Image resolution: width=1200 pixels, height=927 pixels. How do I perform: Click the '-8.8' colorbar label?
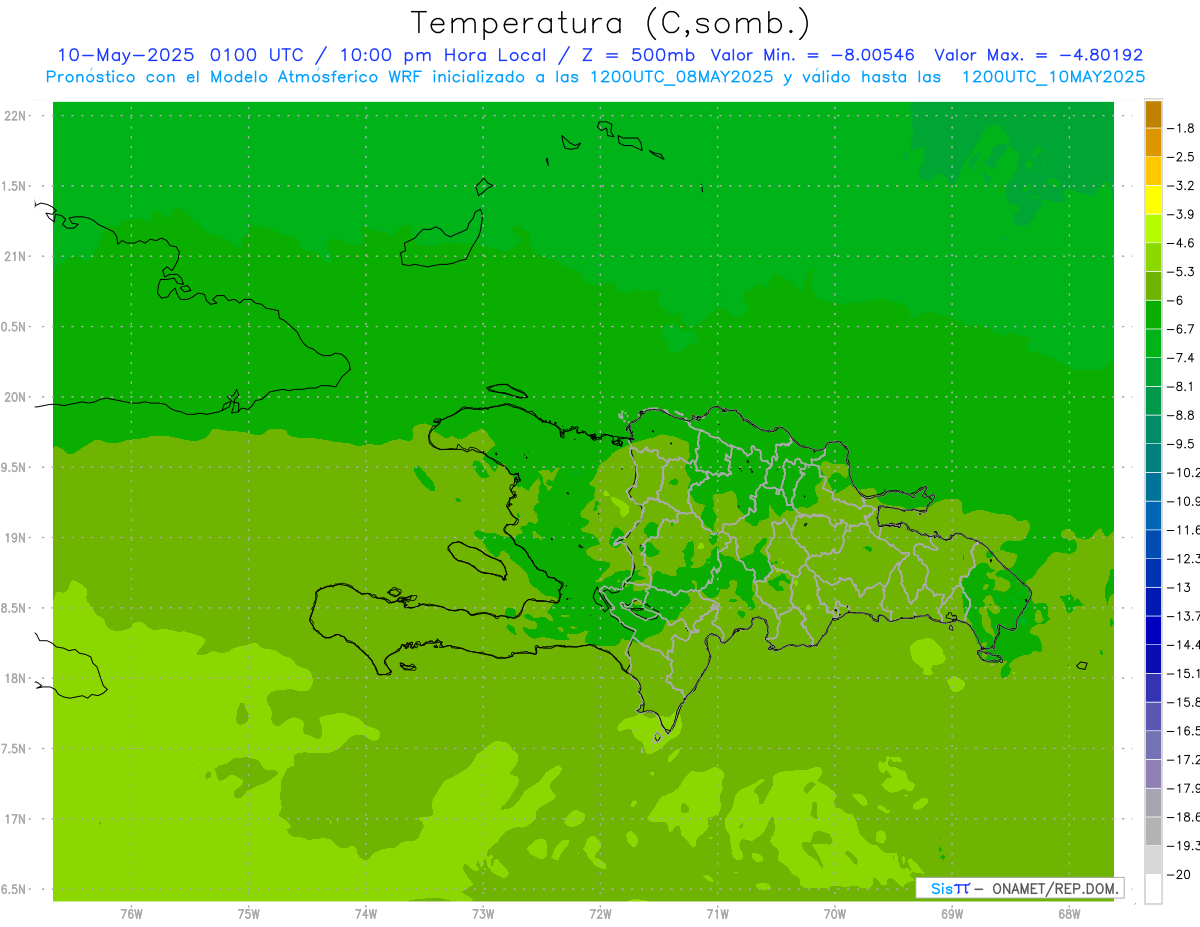pos(1181,415)
